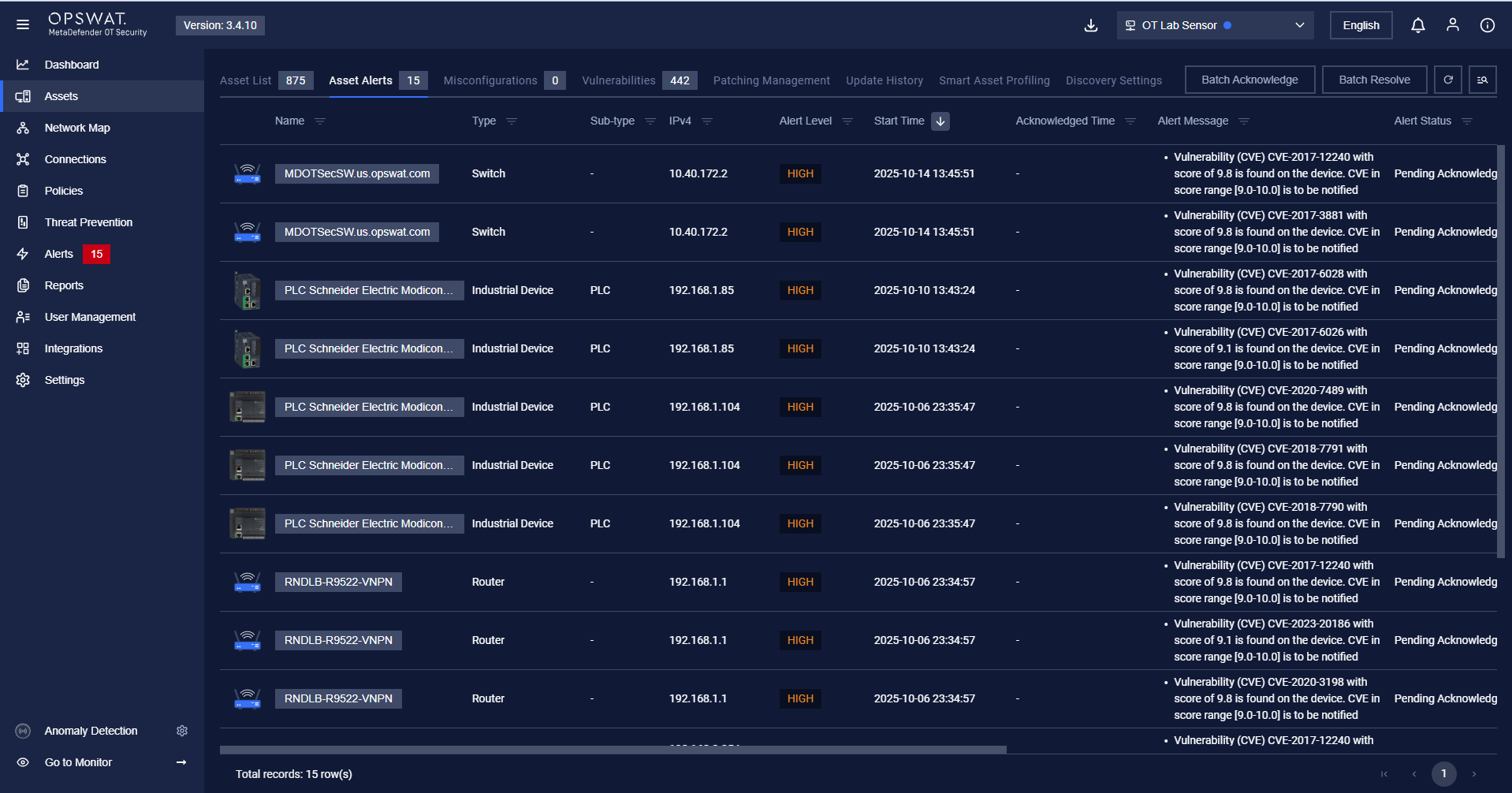Image resolution: width=1512 pixels, height=793 pixels.
Task: Open Network Map from sidebar
Action: coord(77,128)
